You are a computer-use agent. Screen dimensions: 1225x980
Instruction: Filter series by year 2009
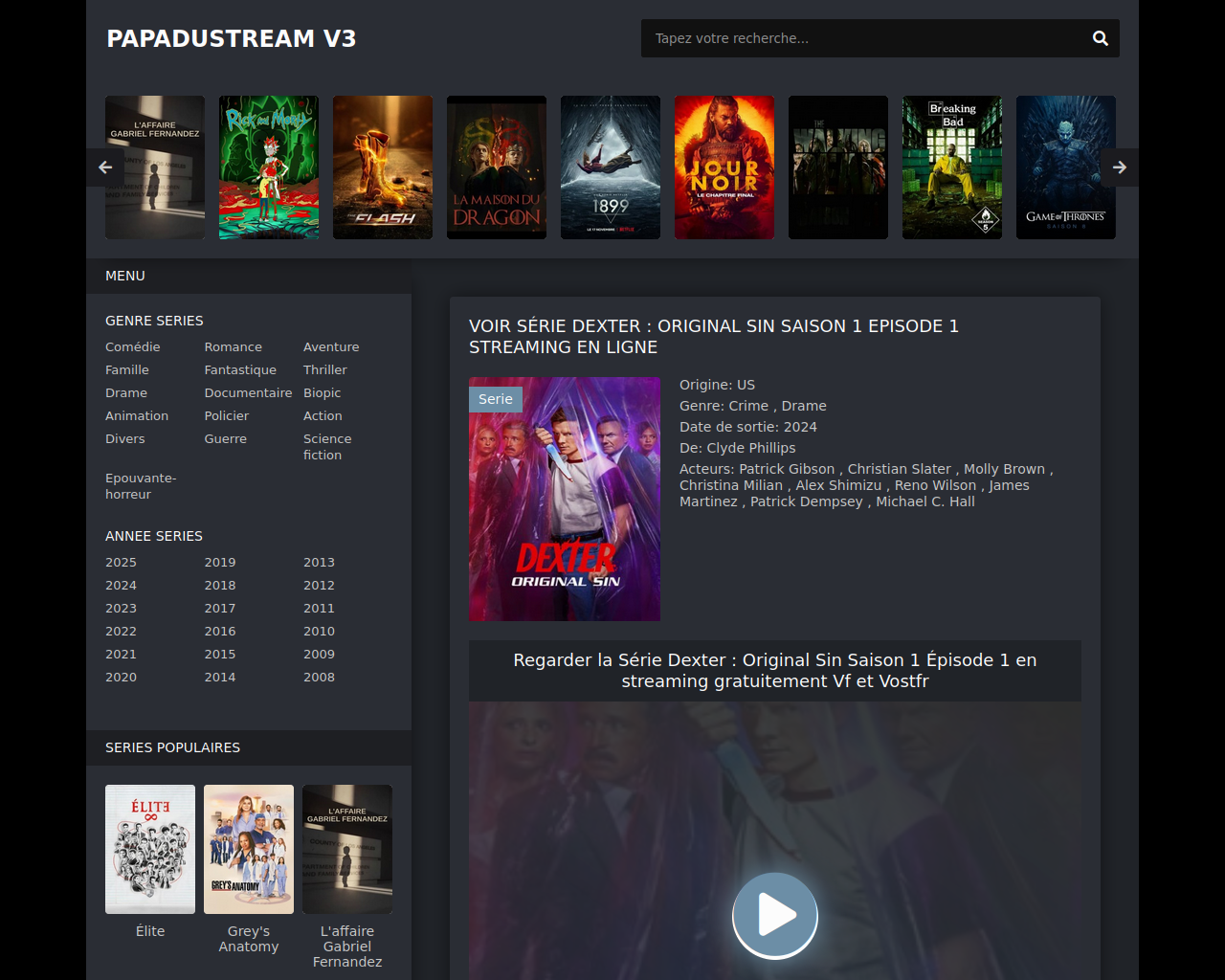319,654
